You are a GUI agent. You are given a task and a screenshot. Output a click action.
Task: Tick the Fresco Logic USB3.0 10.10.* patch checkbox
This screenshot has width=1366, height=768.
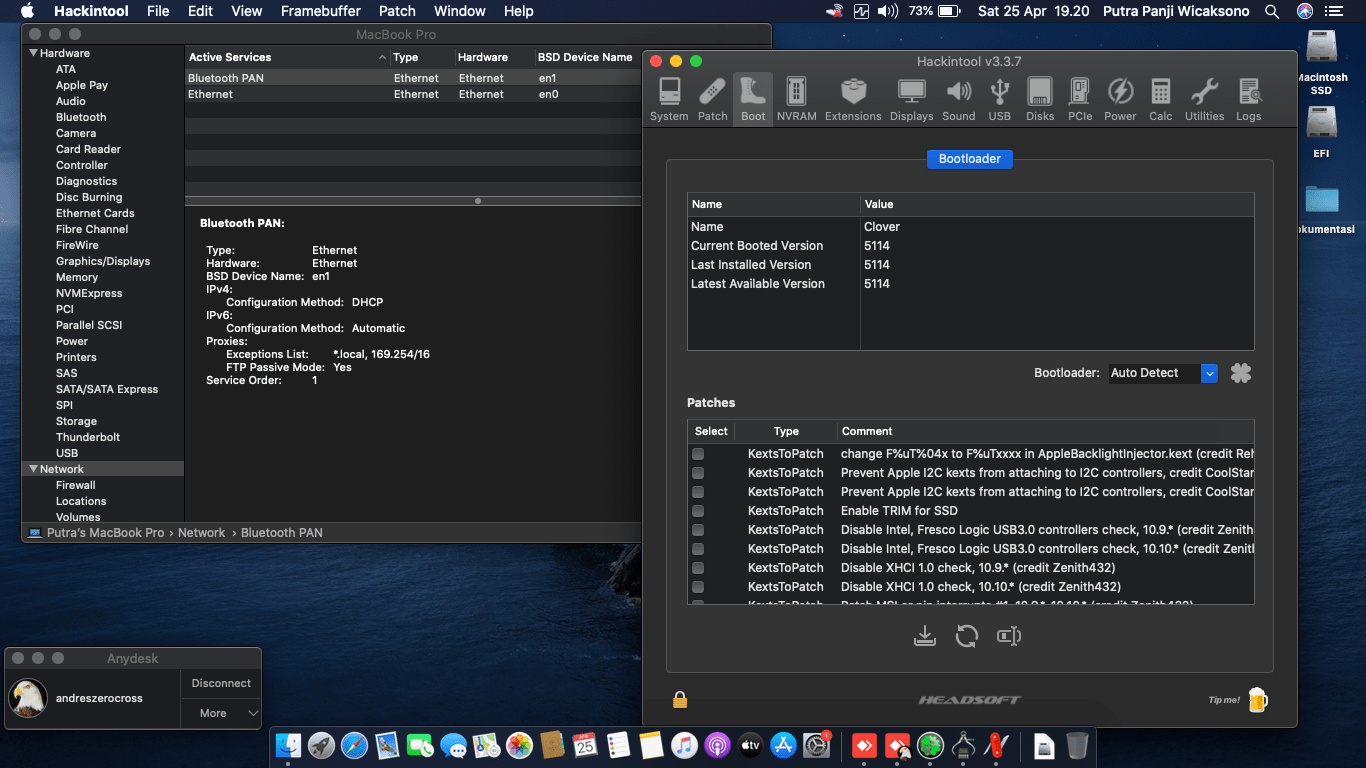pyautogui.click(x=698, y=549)
